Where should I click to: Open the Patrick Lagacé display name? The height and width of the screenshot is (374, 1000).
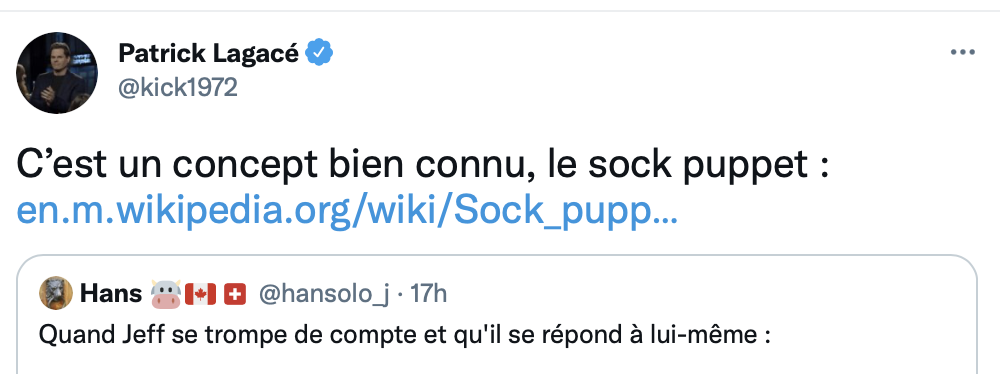pos(209,54)
